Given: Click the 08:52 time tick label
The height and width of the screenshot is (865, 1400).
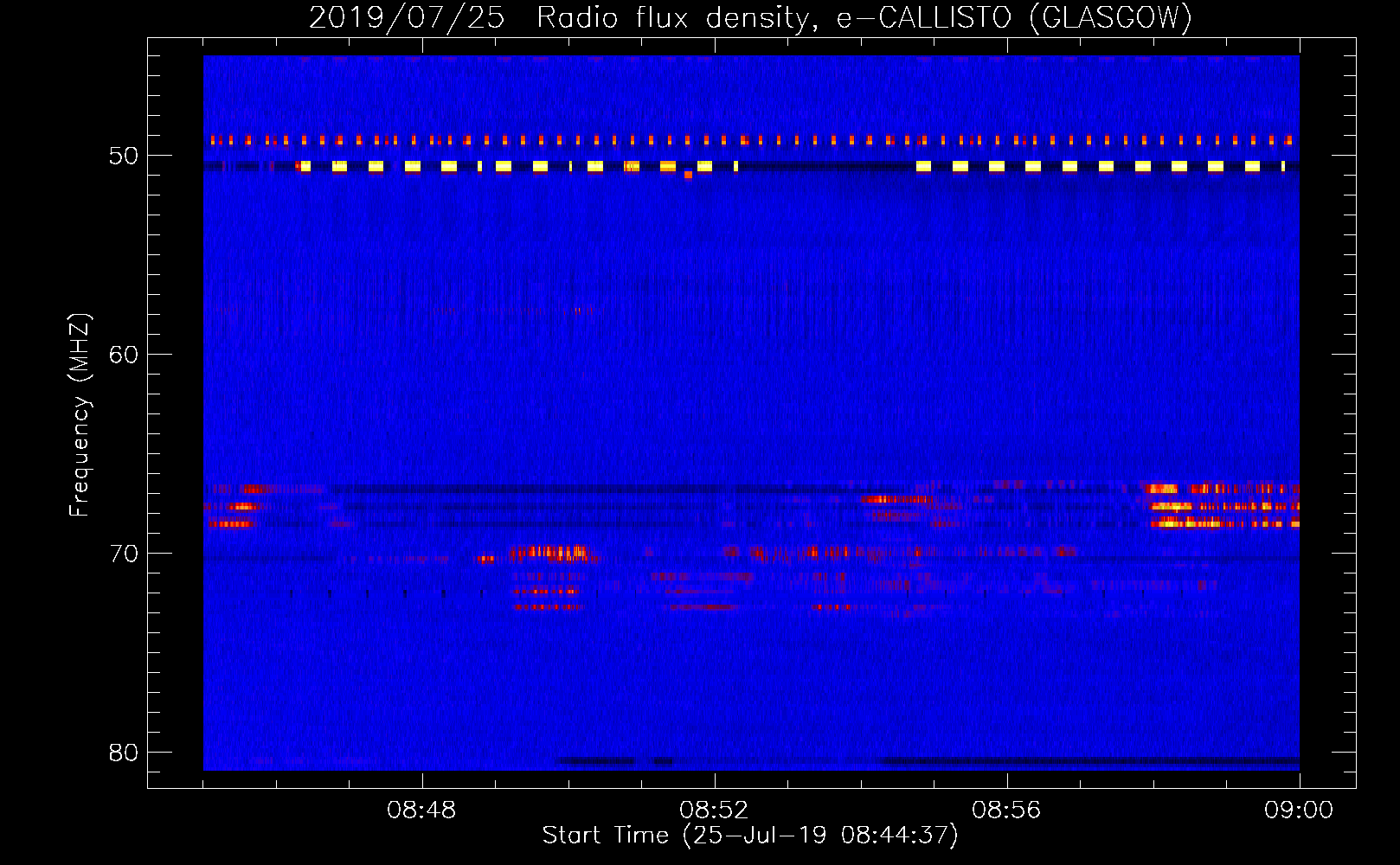Looking at the screenshot, I should pyautogui.click(x=714, y=811).
